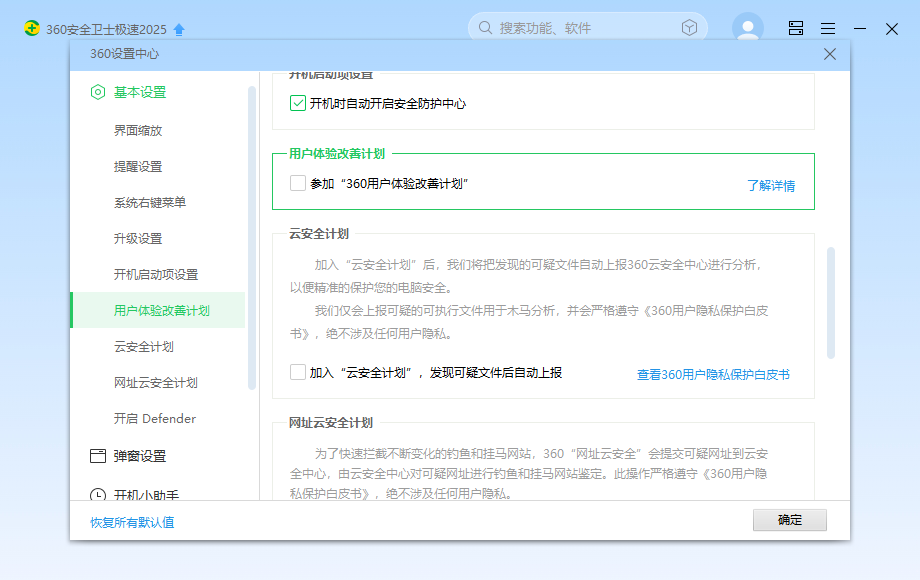This screenshot has height=580, width=920.
Task: Select 云安全计划 in the sidebar
Action: (144, 346)
